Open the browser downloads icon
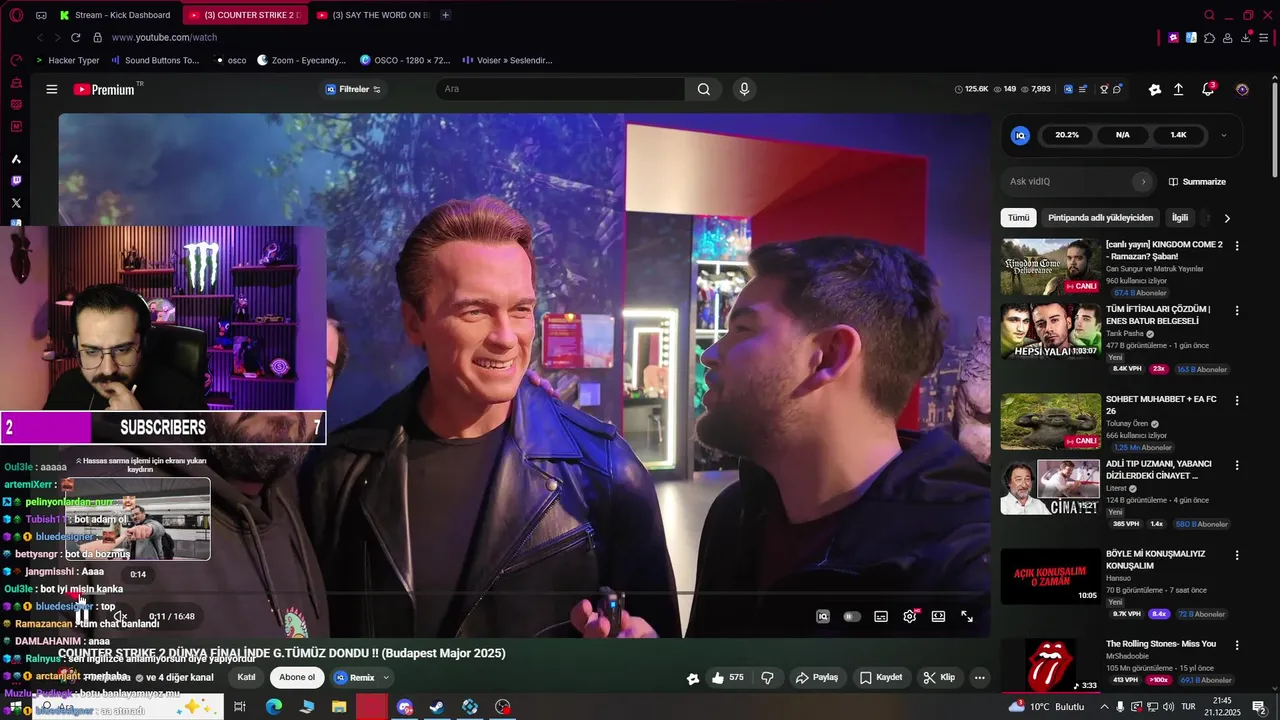Viewport: 1280px width, 720px height. [x=1246, y=37]
